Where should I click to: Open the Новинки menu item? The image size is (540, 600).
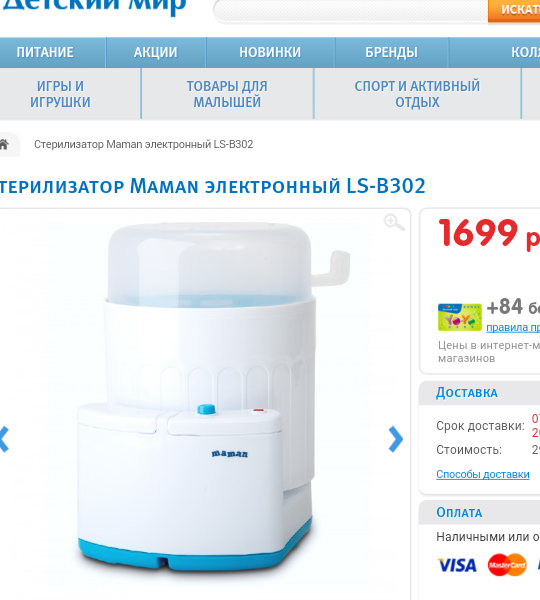tap(270, 52)
